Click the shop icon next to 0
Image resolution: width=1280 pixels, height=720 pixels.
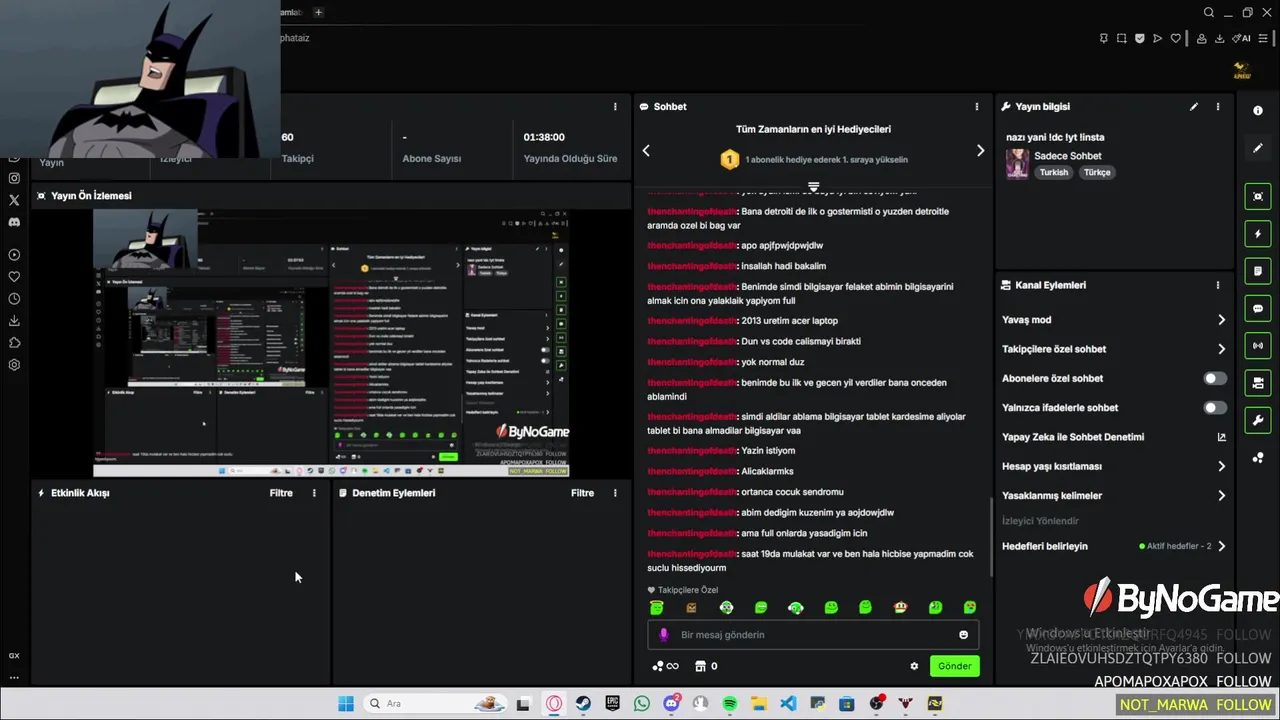tap(700, 666)
